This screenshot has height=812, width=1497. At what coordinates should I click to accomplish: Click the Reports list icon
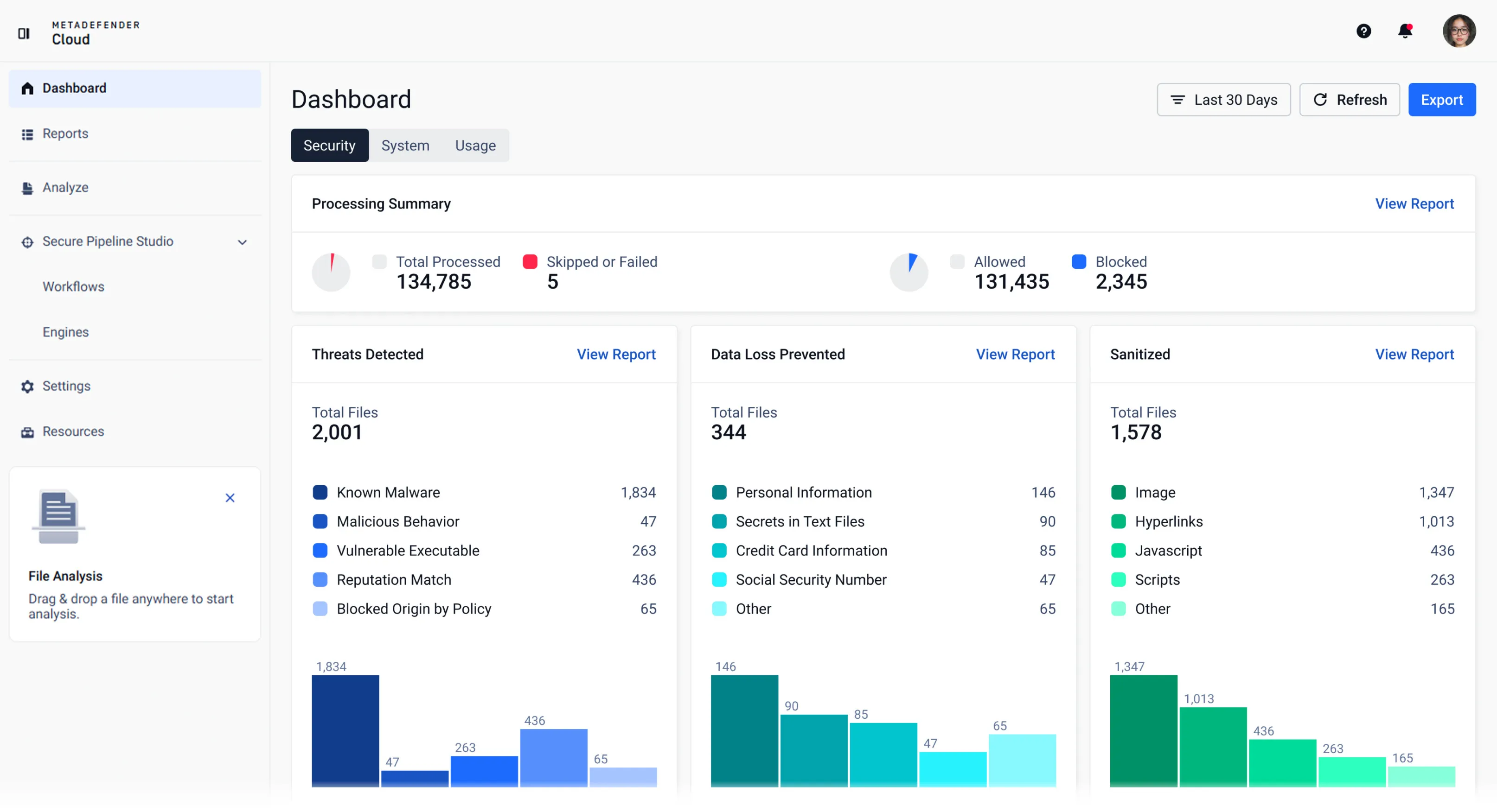[x=27, y=134]
